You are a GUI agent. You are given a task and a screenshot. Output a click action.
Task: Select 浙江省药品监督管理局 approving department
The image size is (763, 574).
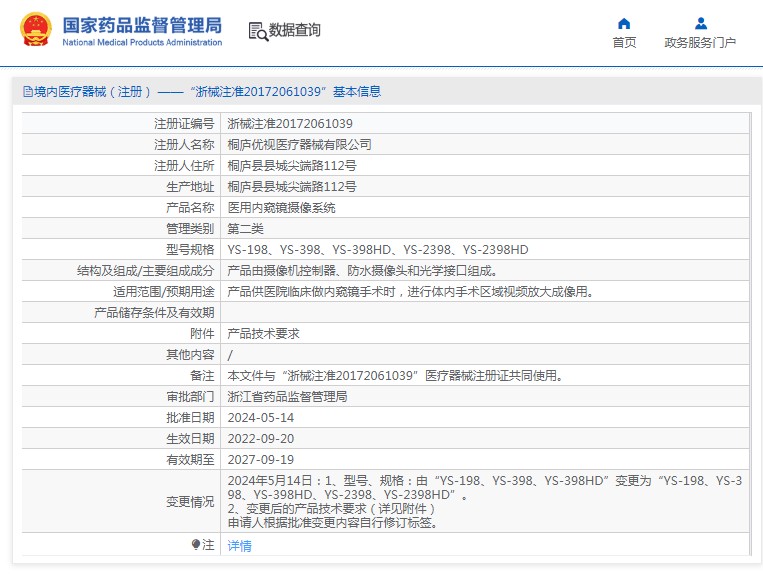tap(287, 396)
